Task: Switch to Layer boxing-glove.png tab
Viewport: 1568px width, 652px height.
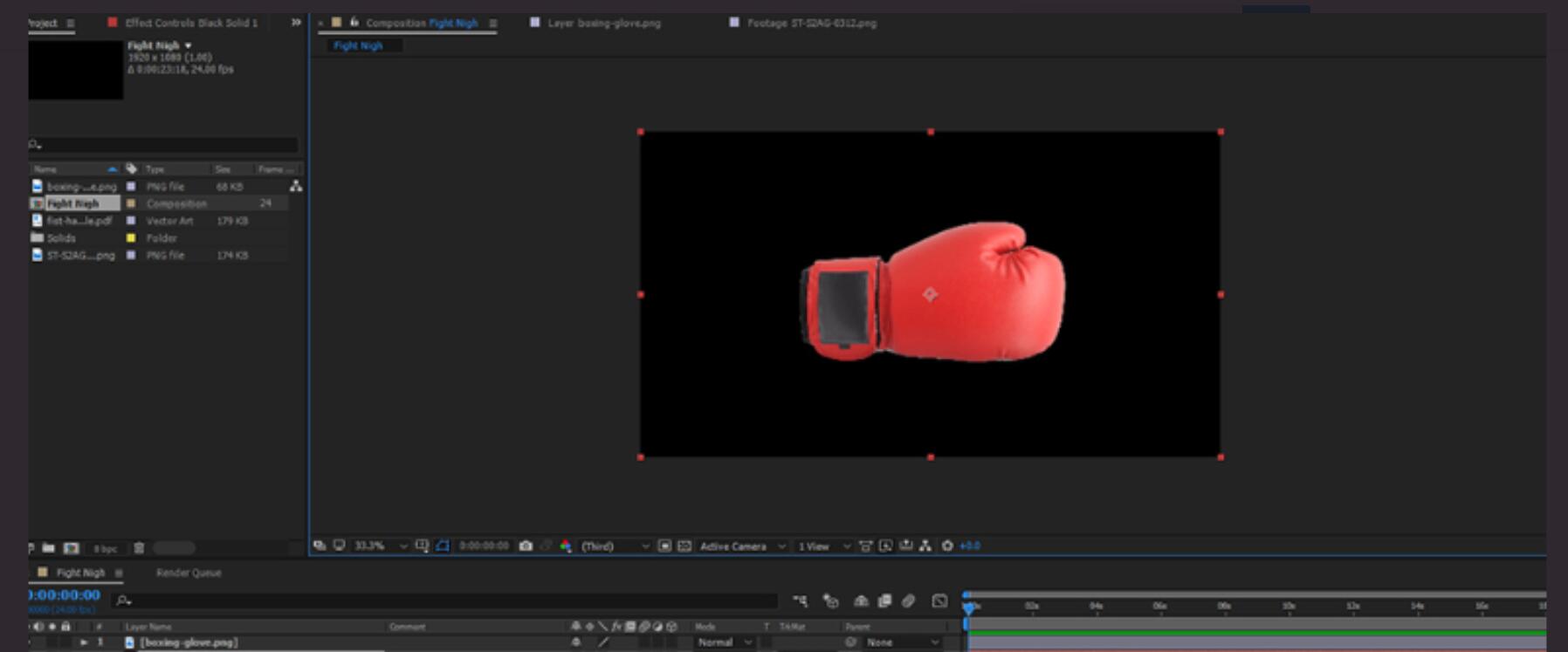Action: pos(604,23)
